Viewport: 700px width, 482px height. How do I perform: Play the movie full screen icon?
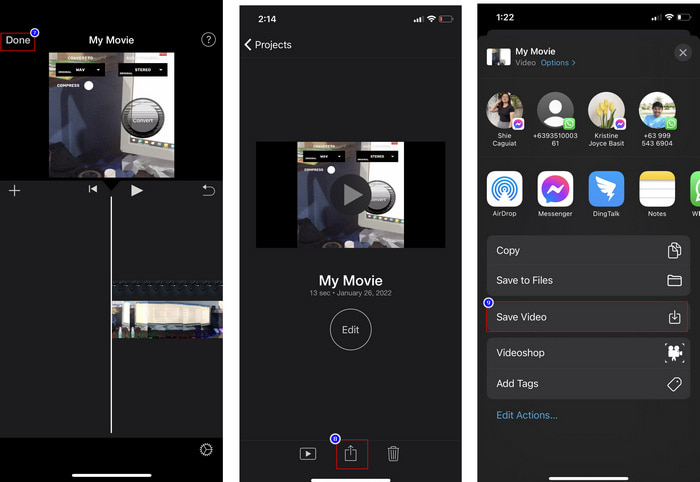(x=308, y=454)
